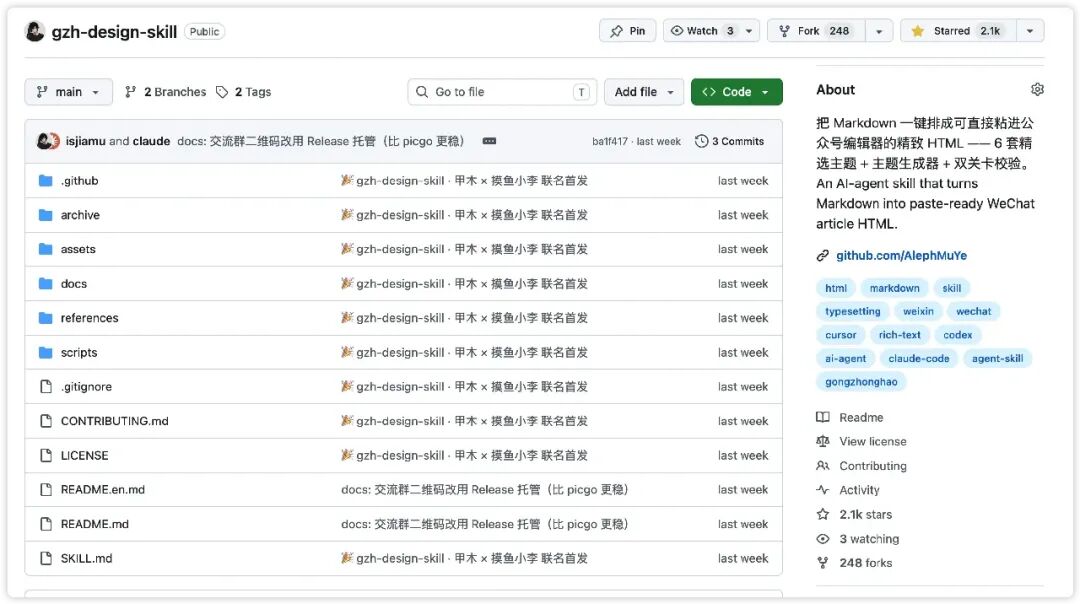This screenshot has height=604, width=1080.
Task: Click the docs folder icon
Action: pos(45,284)
